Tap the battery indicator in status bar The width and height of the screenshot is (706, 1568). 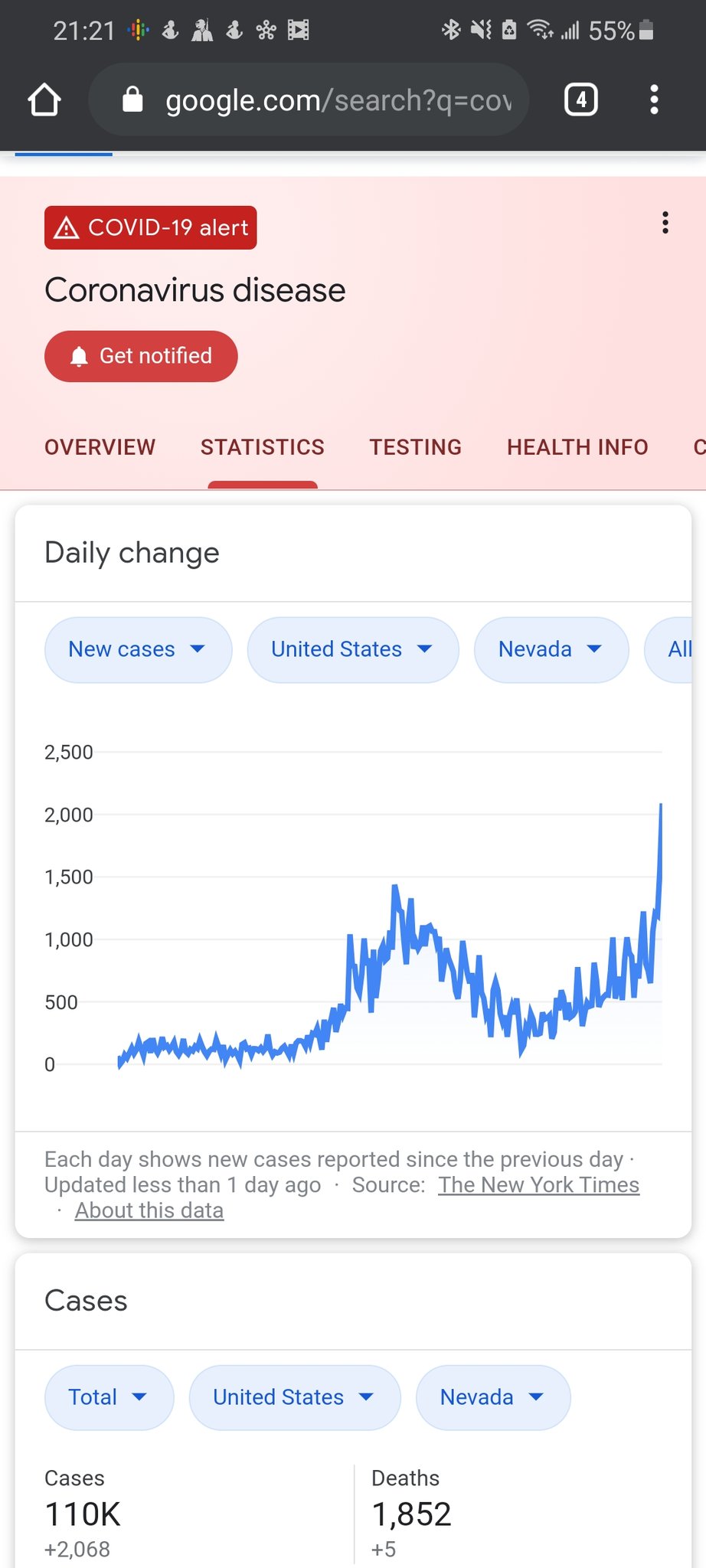(646, 31)
